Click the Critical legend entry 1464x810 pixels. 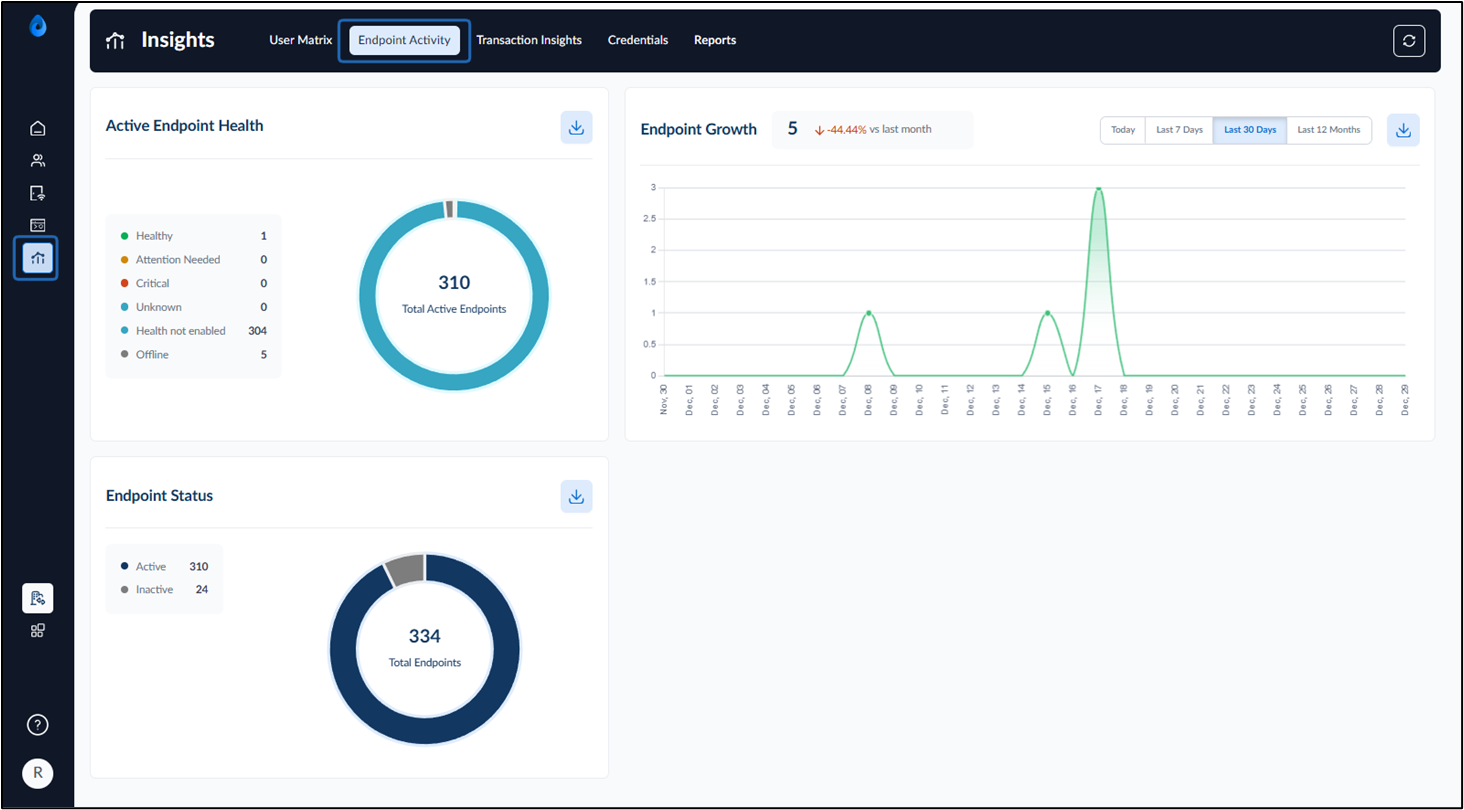[x=193, y=283]
